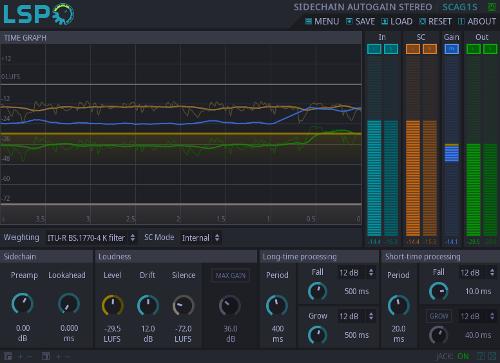Click the Short-time Grow value 40.0 ms
Viewport: 500px width, 363px height.
point(478,335)
